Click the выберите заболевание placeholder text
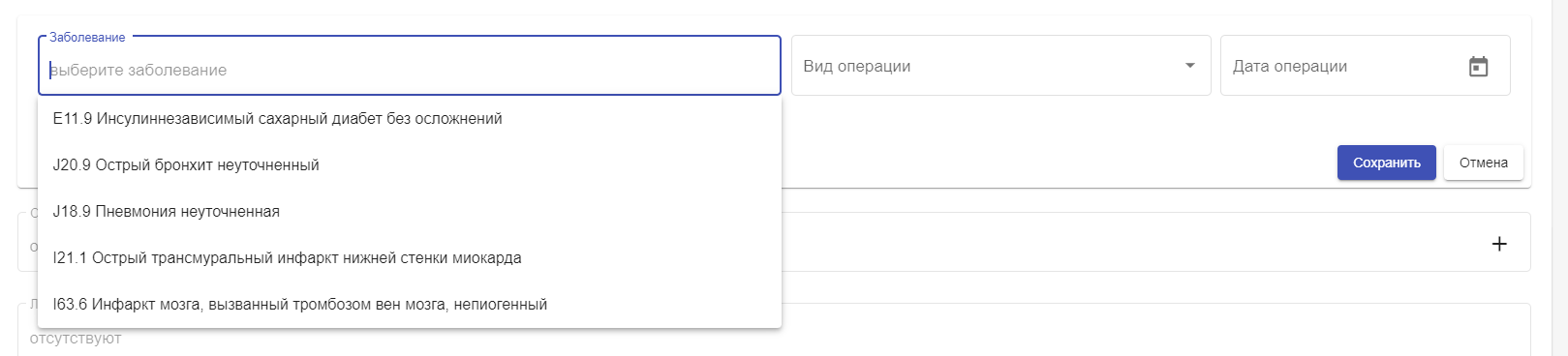This screenshot has width=1568, height=356. (138, 70)
